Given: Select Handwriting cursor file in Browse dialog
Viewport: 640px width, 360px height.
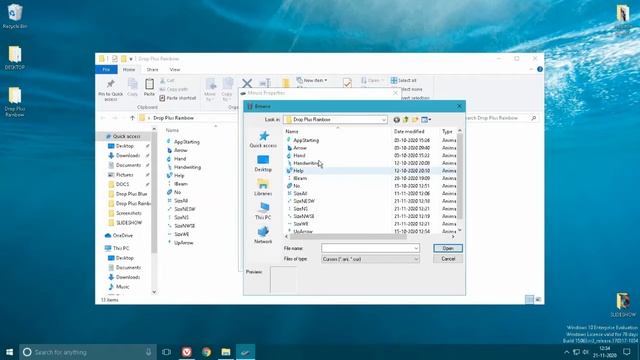Looking at the screenshot, I should coord(306,163).
